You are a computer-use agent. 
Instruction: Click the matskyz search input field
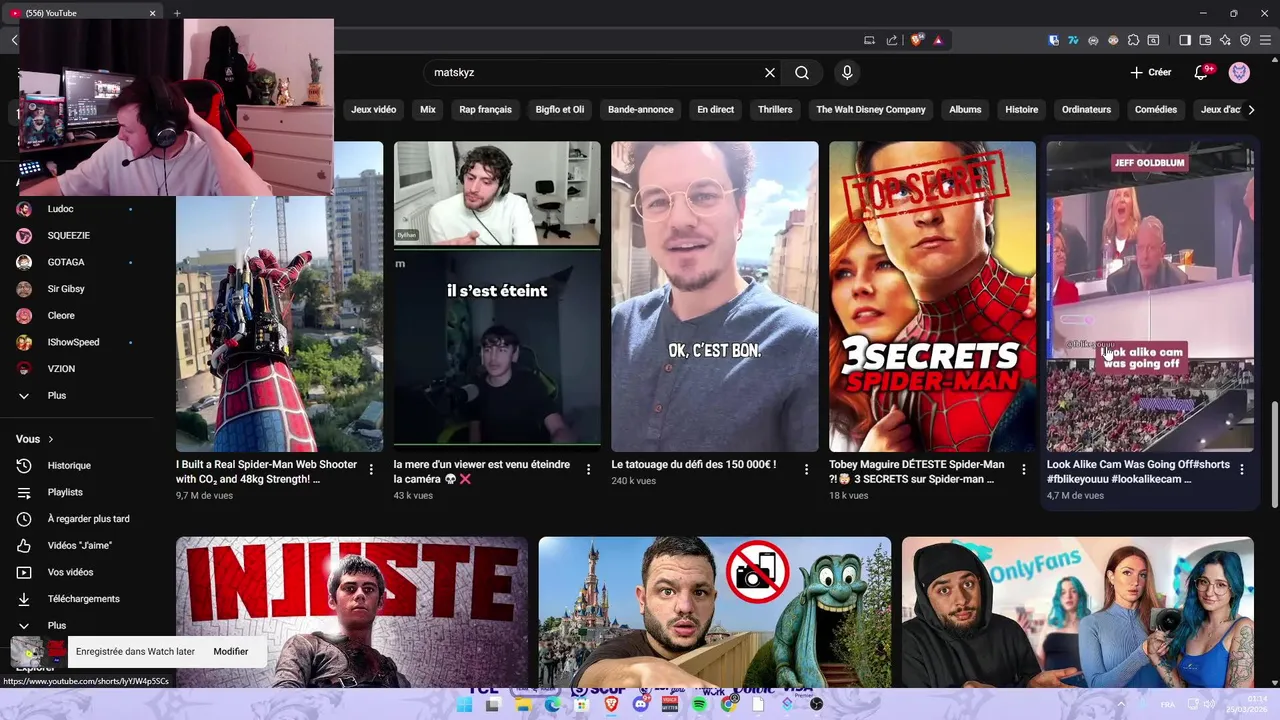pyautogui.click(x=595, y=73)
